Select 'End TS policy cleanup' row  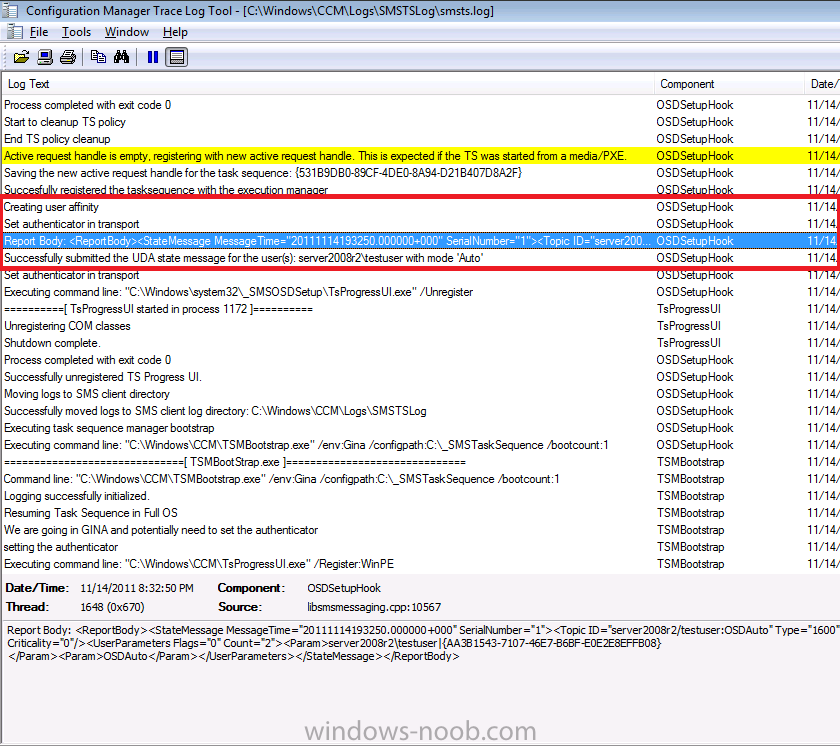(x=420, y=139)
